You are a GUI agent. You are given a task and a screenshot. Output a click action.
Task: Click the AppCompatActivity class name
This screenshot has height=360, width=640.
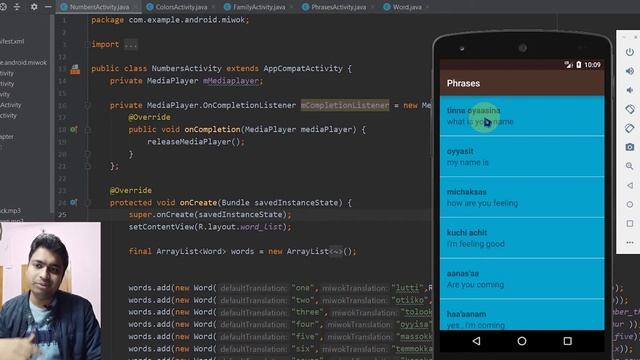tap(303, 69)
